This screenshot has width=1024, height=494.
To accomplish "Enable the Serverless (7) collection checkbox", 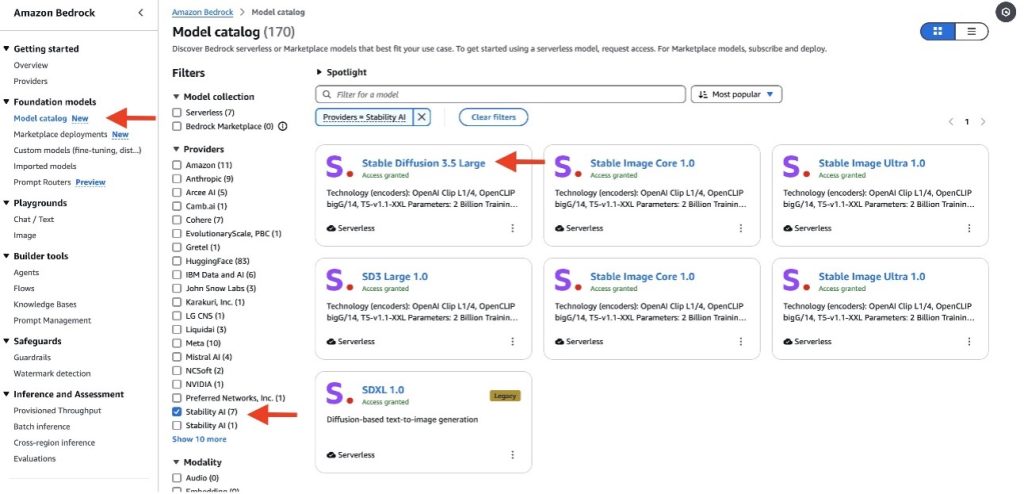I will pyautogui.click(x=177, y=112).
